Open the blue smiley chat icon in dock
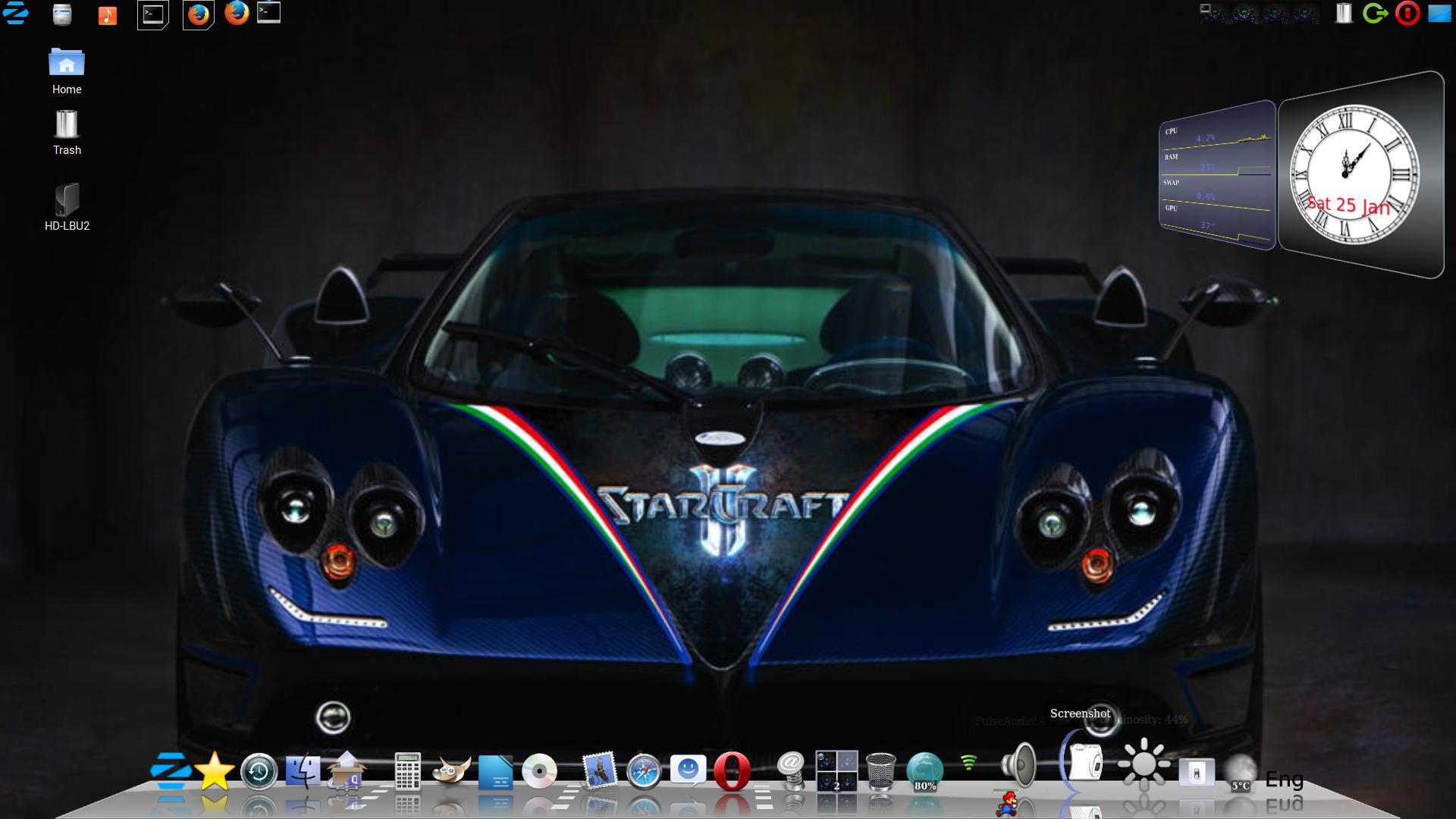The image size is (1456, 819). [688, 770]
